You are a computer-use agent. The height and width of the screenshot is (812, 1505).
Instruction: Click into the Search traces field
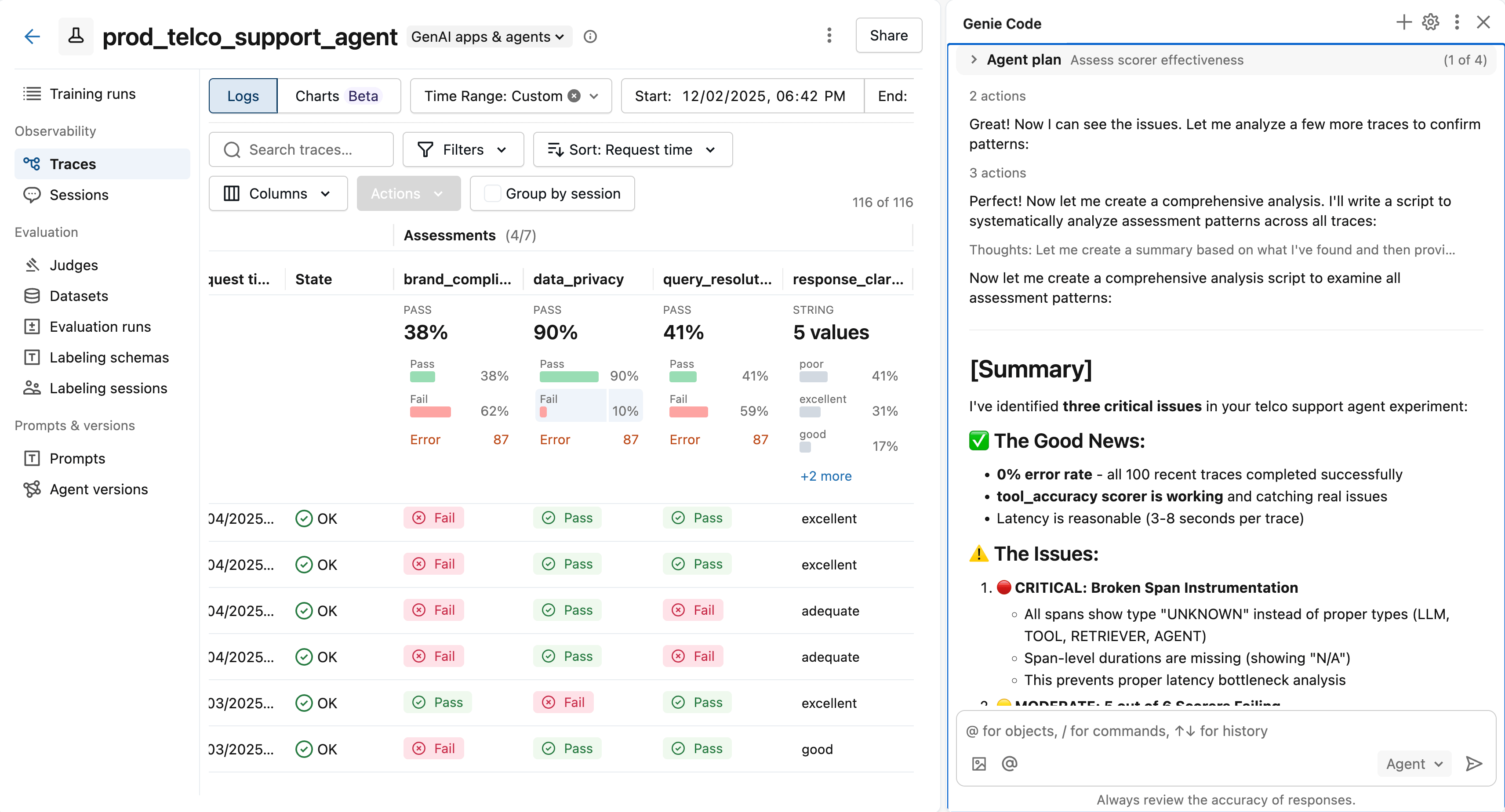[301, 149]
